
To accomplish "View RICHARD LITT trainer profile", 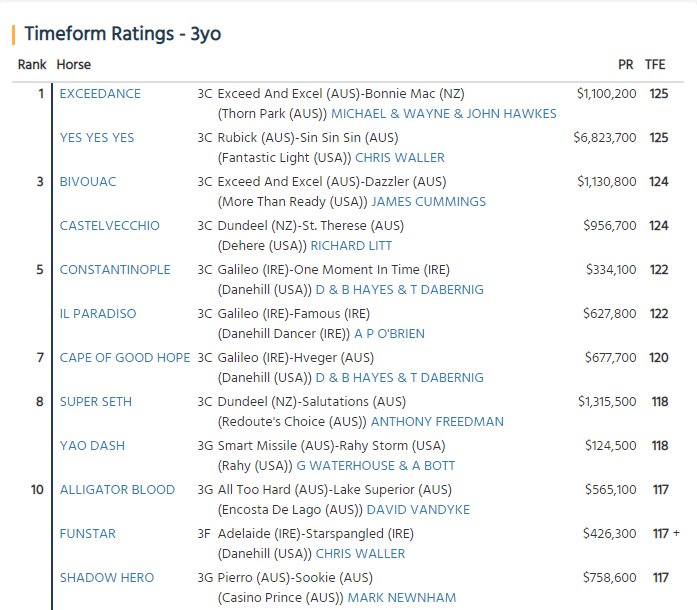I will click(x=351, y=246).
